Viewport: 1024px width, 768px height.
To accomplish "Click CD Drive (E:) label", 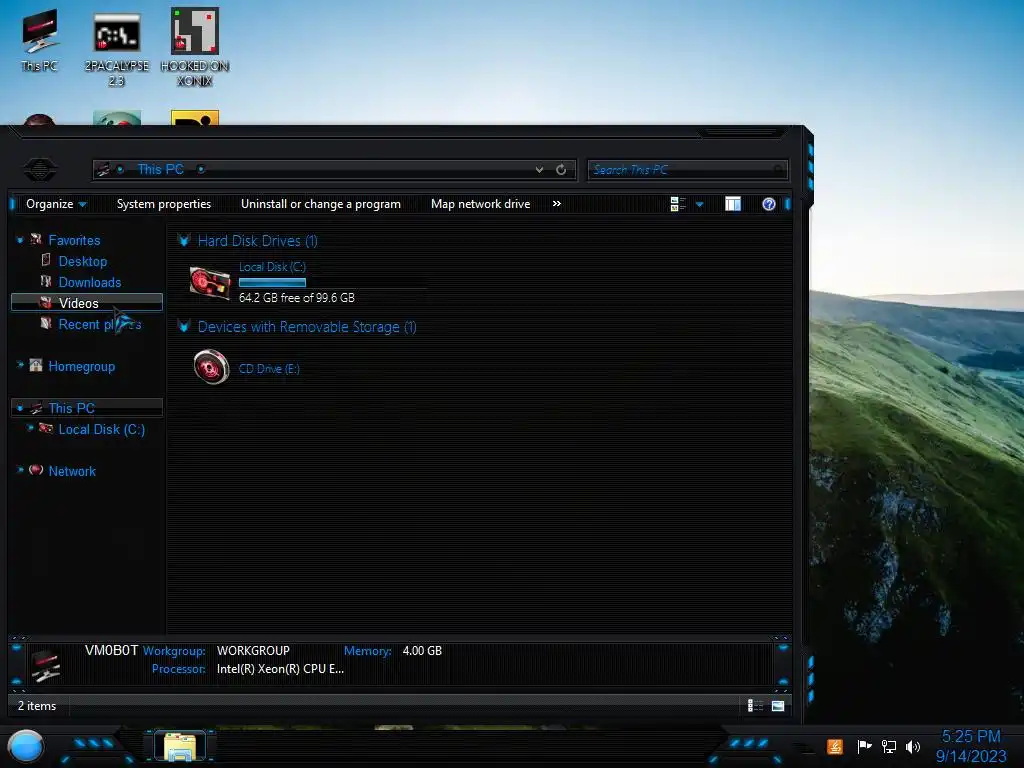I will [x=269, y=369].
